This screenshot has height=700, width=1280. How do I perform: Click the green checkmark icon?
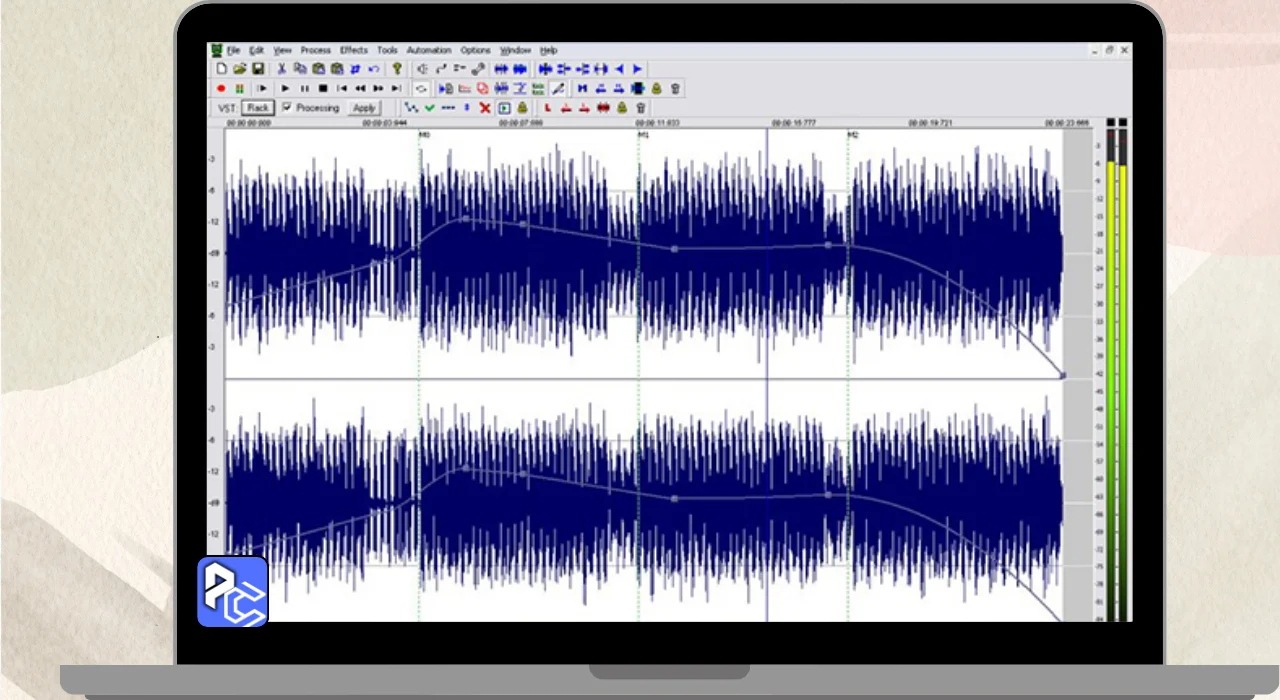pos(429,108)
